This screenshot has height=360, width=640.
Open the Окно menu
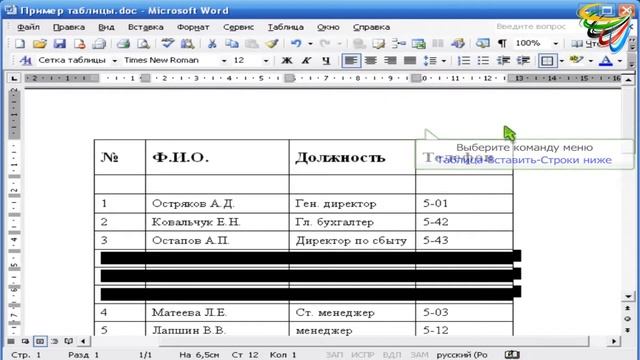click(x=328, y=27)
